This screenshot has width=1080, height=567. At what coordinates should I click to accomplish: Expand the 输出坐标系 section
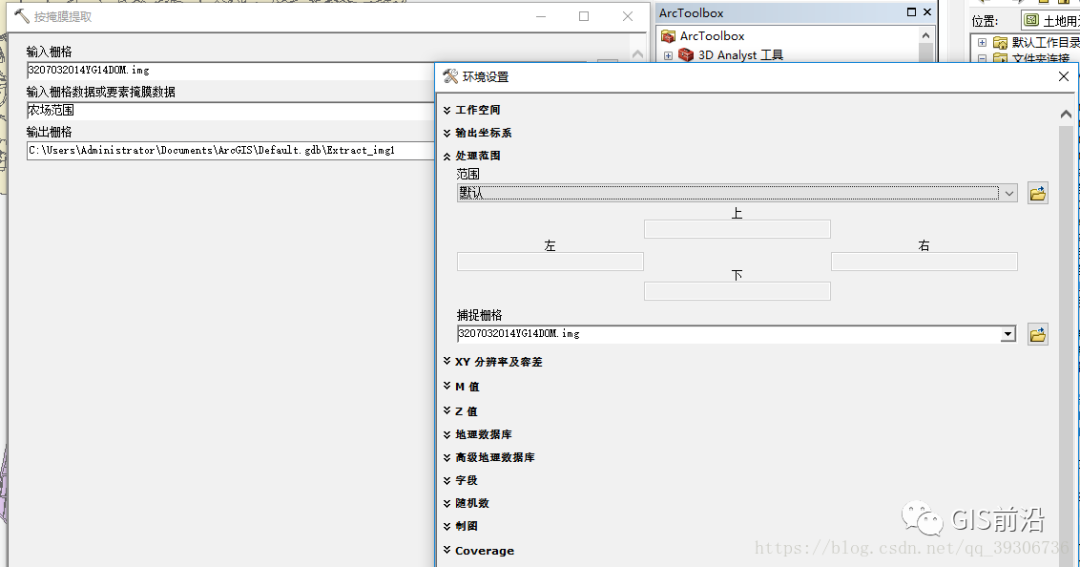click(x=447, y=133)
